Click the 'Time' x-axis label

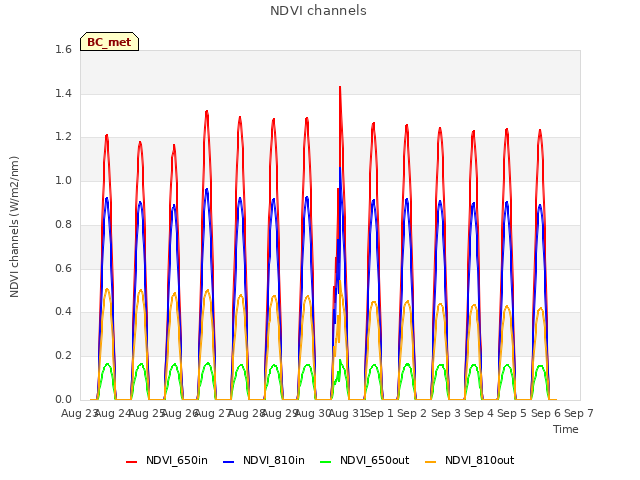pyautogui.click(x=566, y=429)
